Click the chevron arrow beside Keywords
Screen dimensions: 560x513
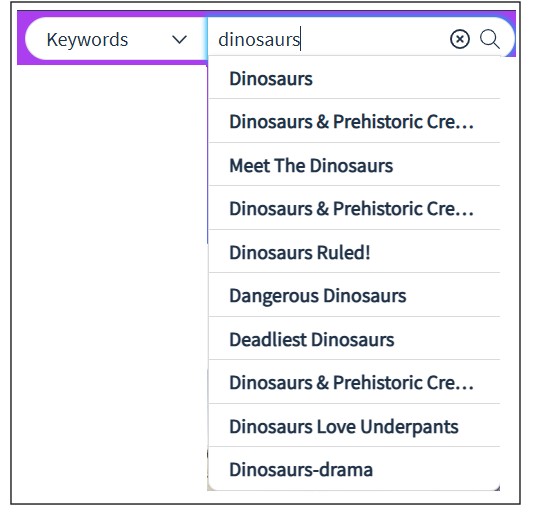tap(179, 39)
